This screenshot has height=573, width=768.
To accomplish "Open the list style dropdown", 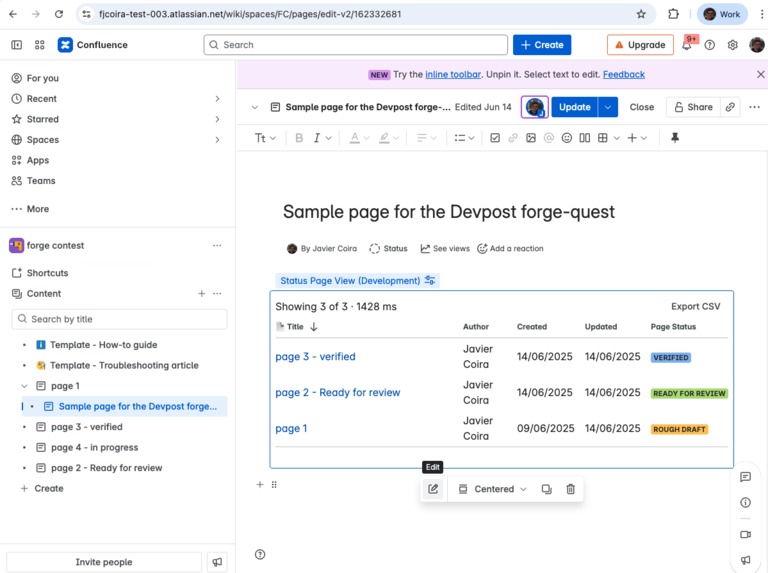I will (x=464, y=138).
